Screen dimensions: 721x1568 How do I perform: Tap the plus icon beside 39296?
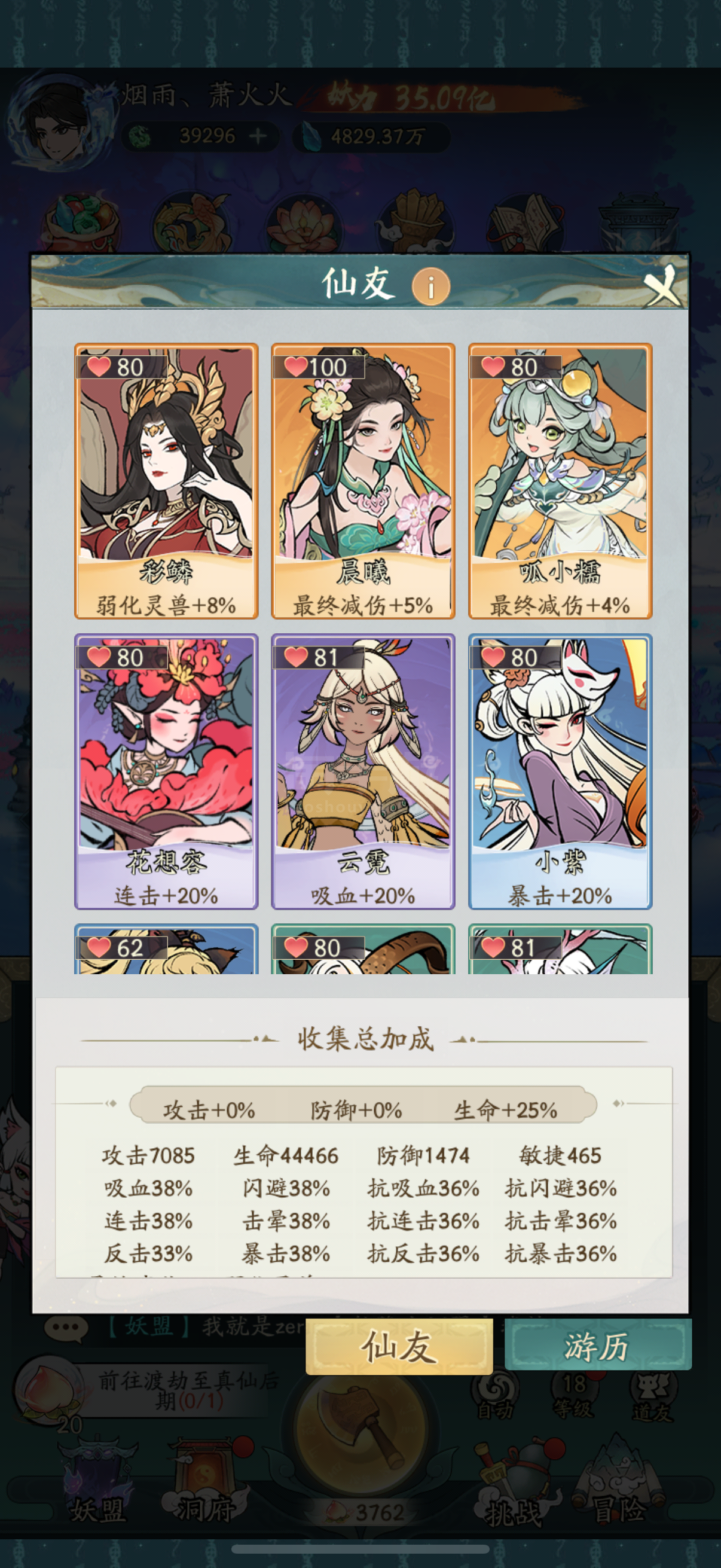257,136
